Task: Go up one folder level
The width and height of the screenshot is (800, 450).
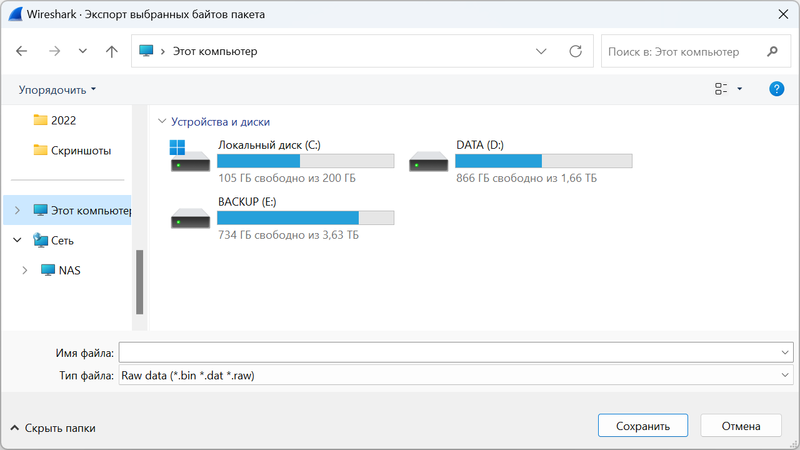Action: [x=112, y=51]
